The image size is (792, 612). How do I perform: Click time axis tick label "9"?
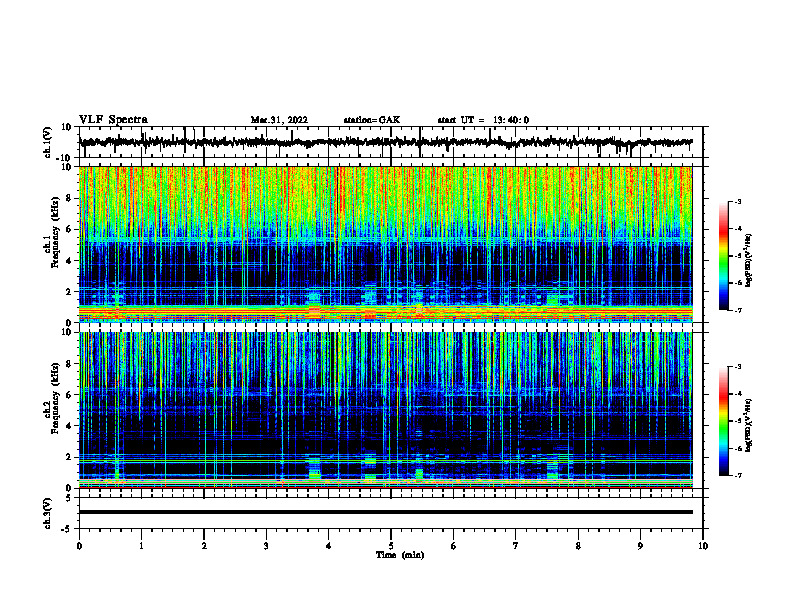tap(640, 546)
